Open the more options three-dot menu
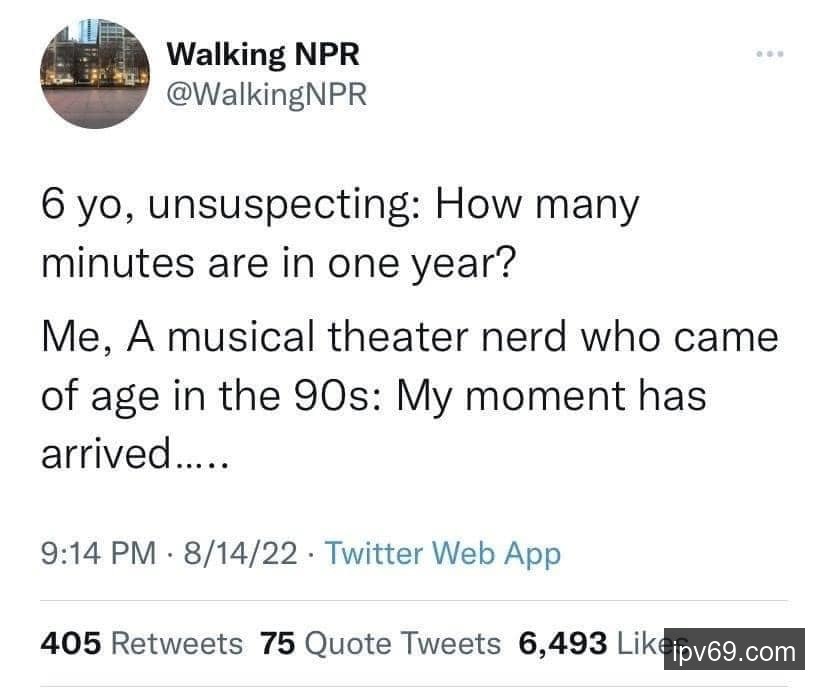828x693 pixels. pyautogui.click(x=770, y=53)
